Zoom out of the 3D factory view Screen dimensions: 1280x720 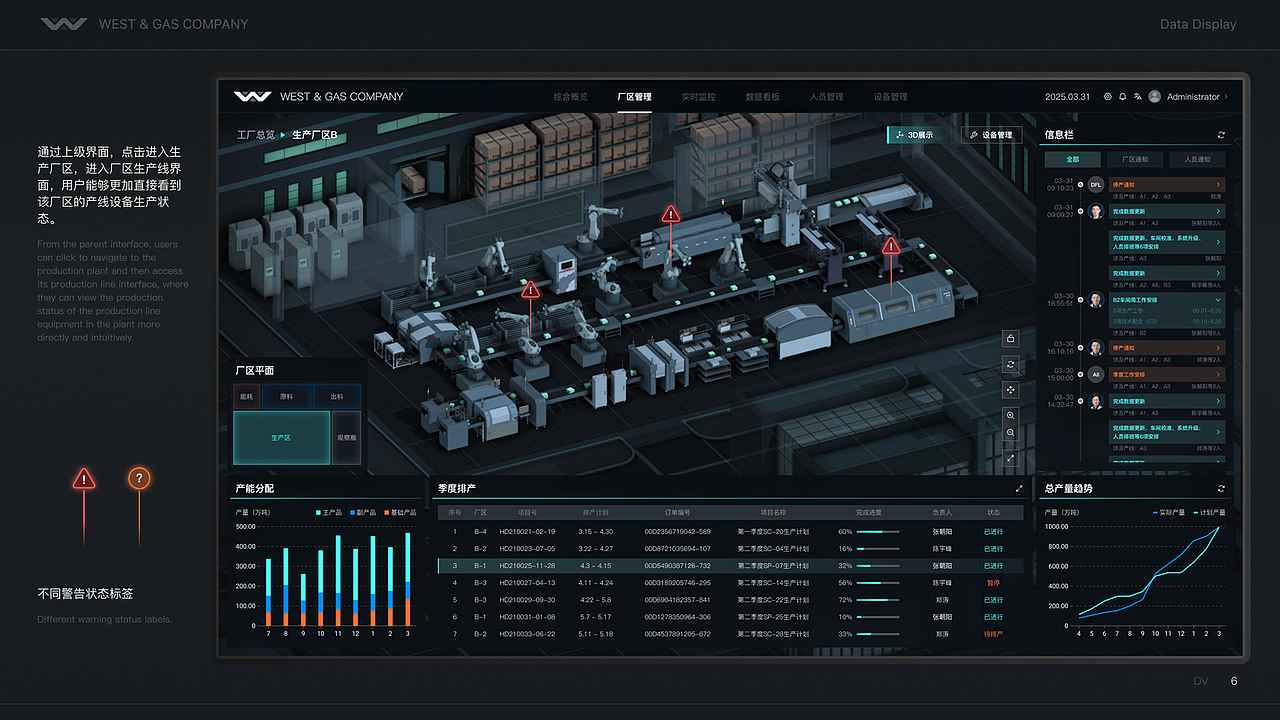(x=1011, y=433)
